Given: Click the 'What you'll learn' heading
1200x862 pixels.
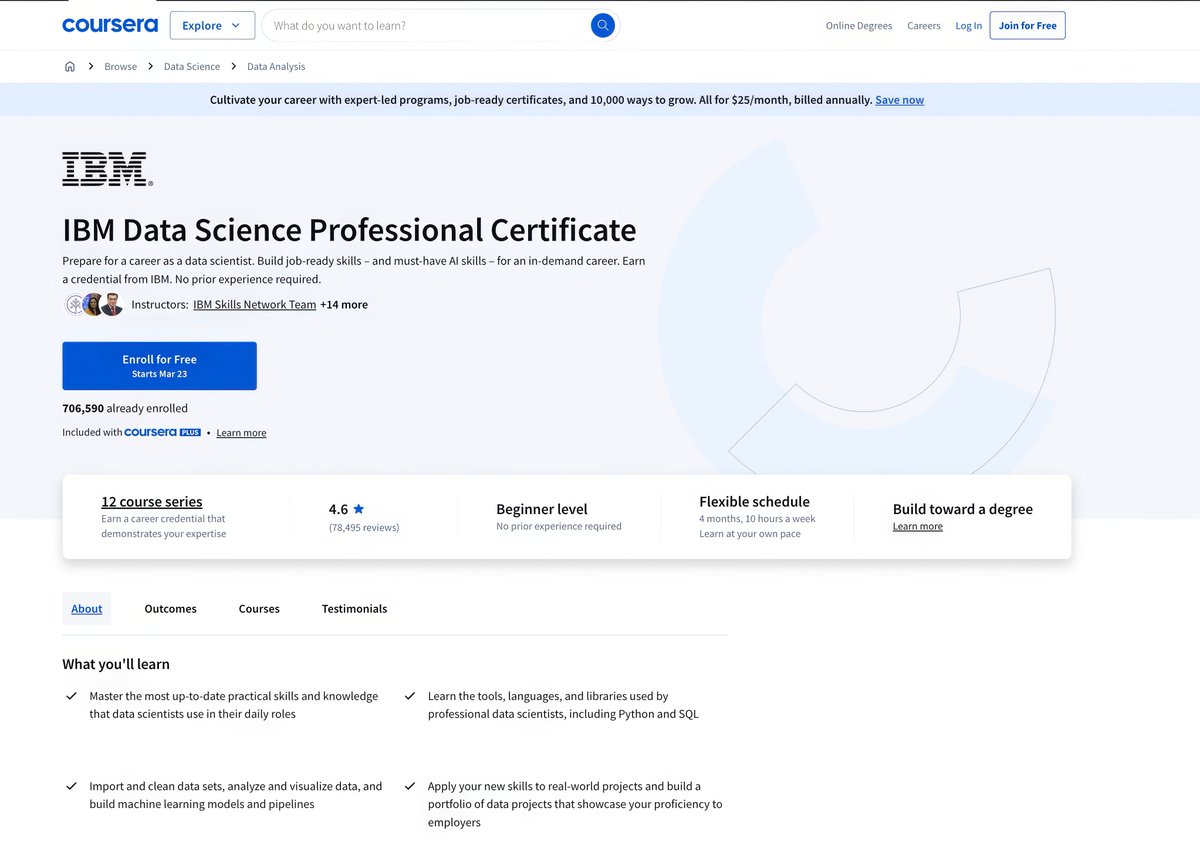Looking at the screenshot, I should [x=116, y=664].
